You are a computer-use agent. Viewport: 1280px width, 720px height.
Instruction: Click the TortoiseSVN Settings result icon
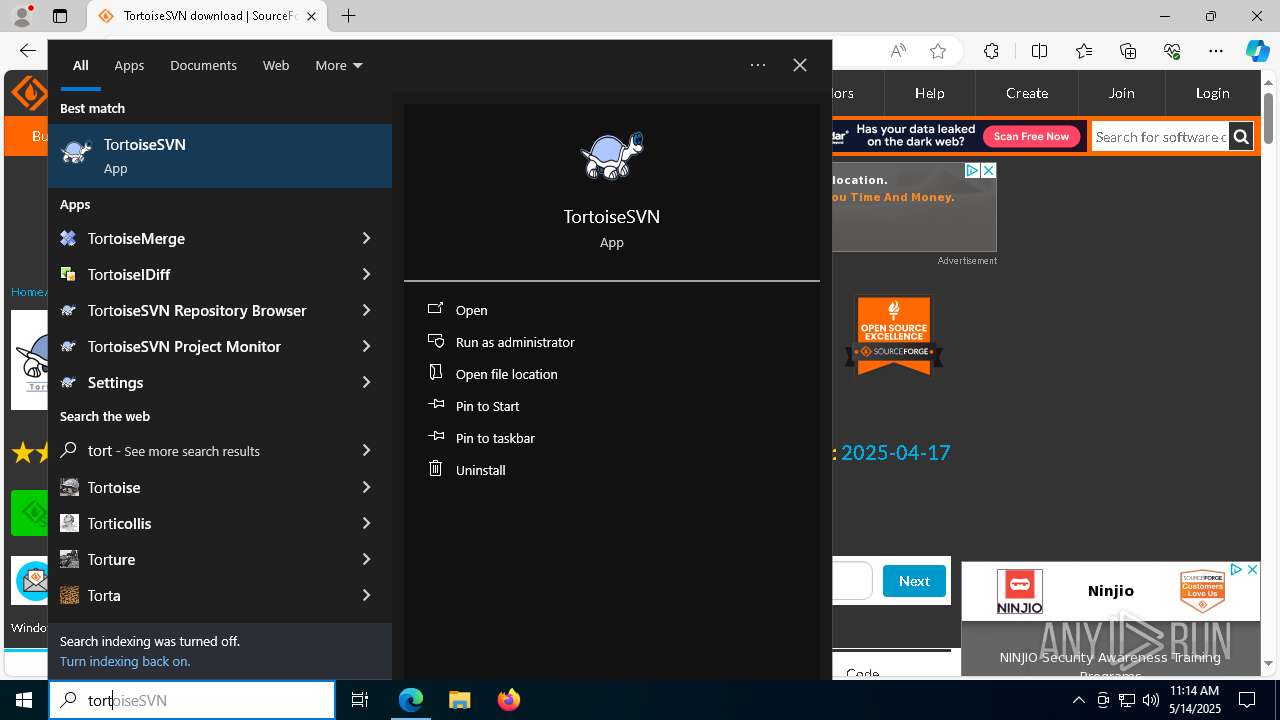(69, 382)
